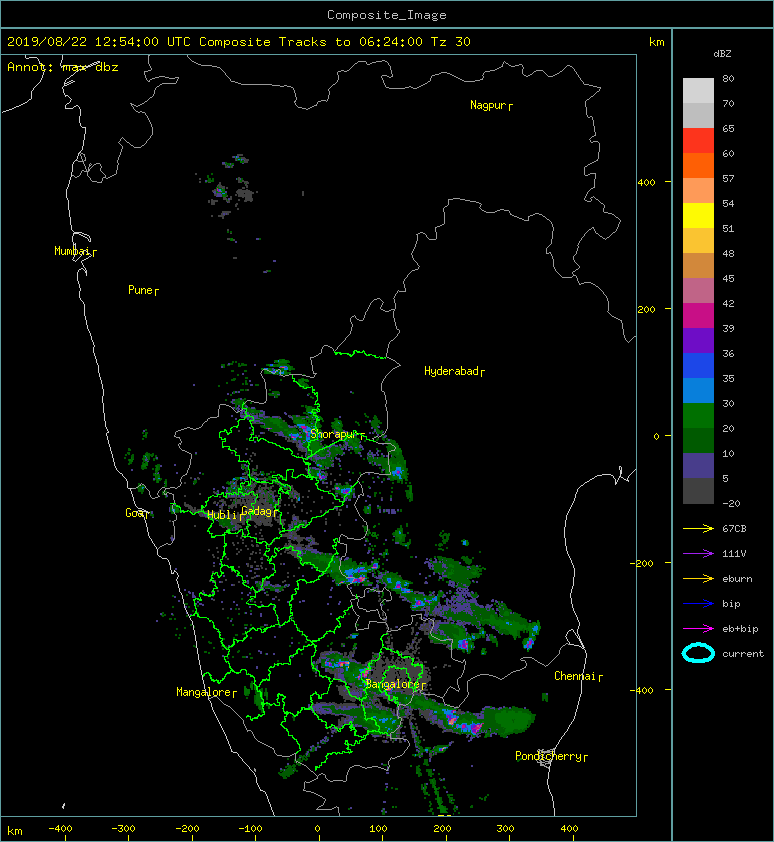Click the cyan 'current' ellipse legend icon
Screen dimensions: 774x842
(x=698, y=654)
